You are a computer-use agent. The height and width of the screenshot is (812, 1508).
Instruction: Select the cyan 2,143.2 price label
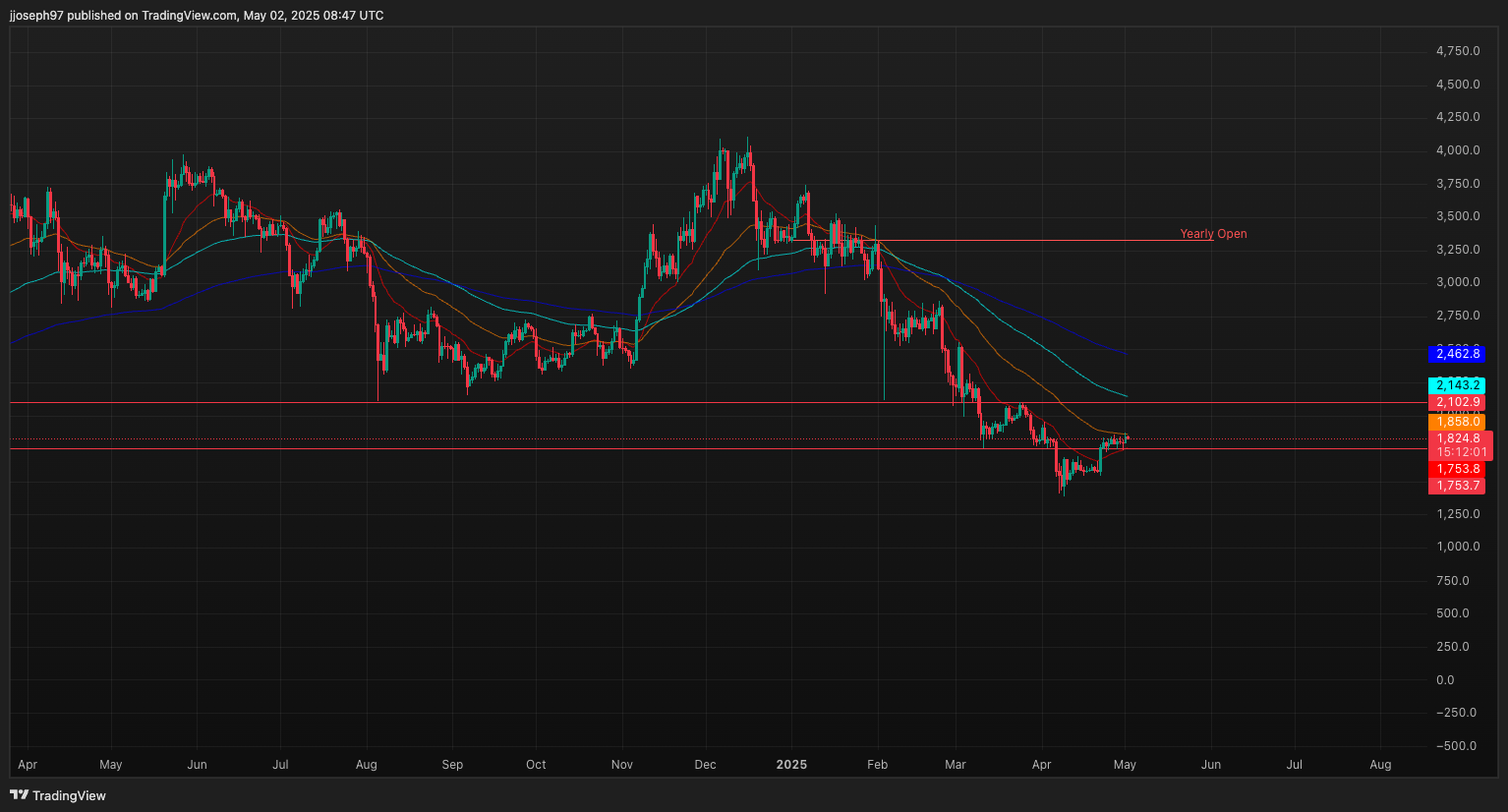1457,385
